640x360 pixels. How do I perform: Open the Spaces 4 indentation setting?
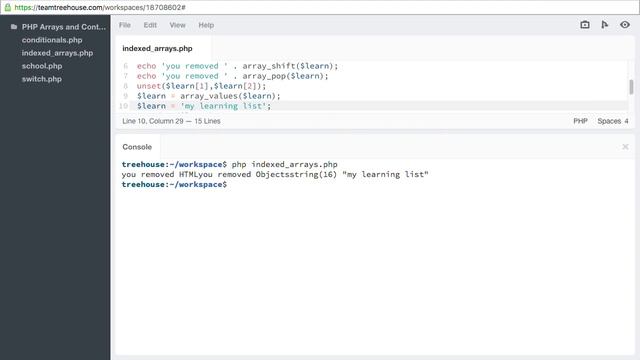point(613,121)
